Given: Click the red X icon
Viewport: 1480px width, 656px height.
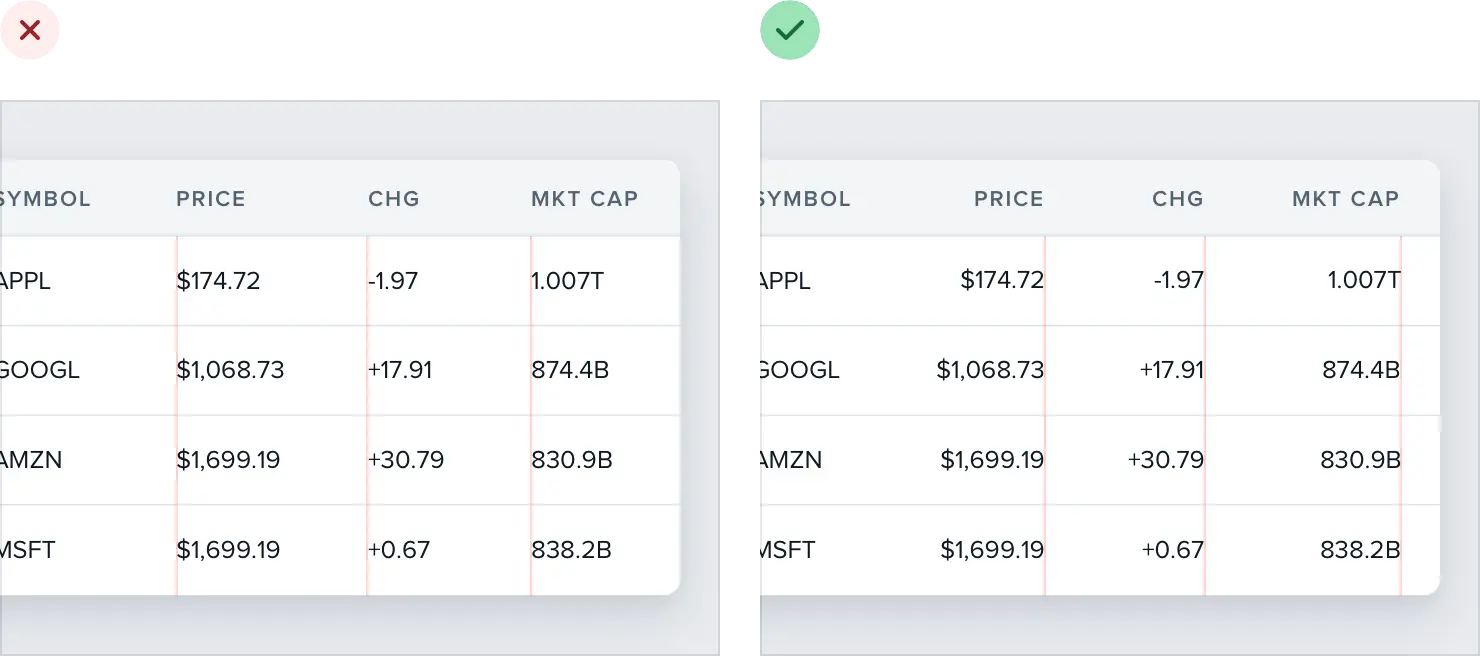Looking at the screenshot, I should (x=30, y=31).
